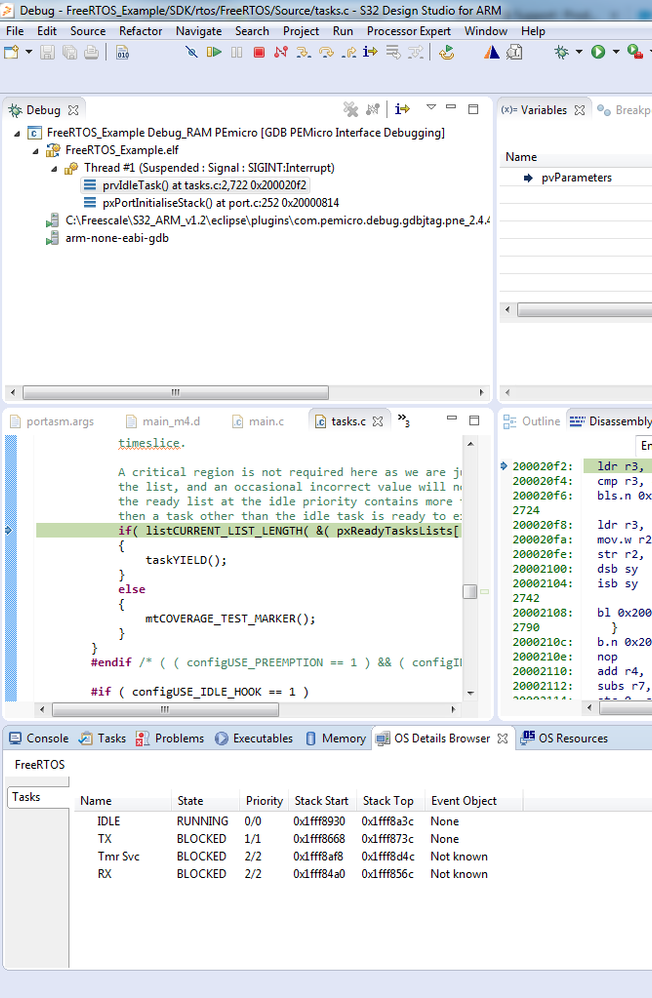Open the OS Resources tab
652x998 pixels.
tap(564, 738)
